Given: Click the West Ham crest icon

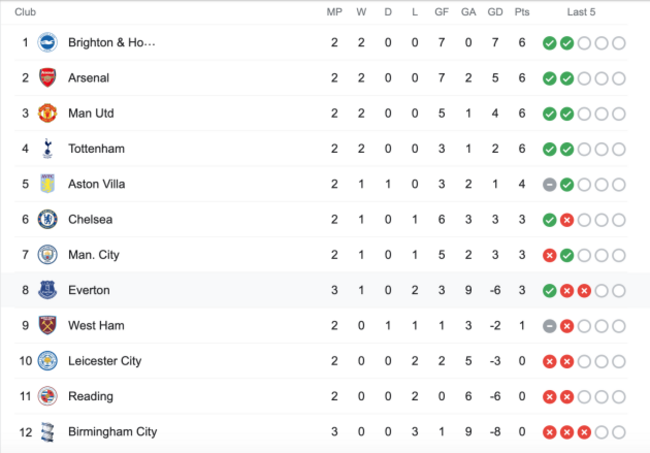Looking at the screenshot, I should coord(47,325).
